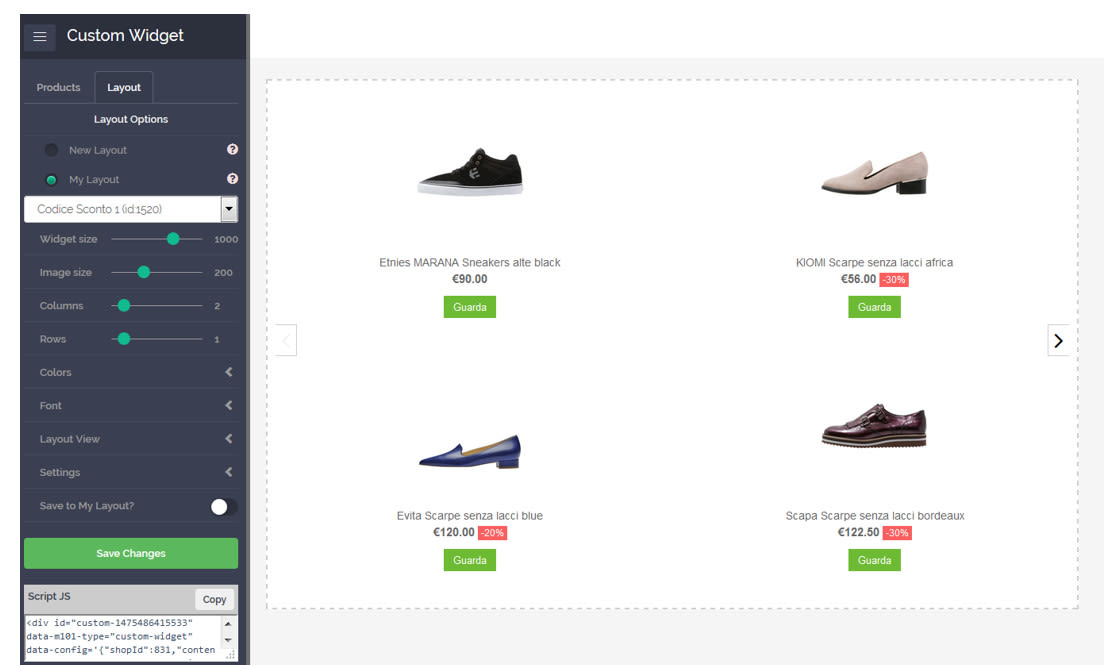
Task: Click the Image size value 200
Action: pyautogui.click(x=223, y=273)
